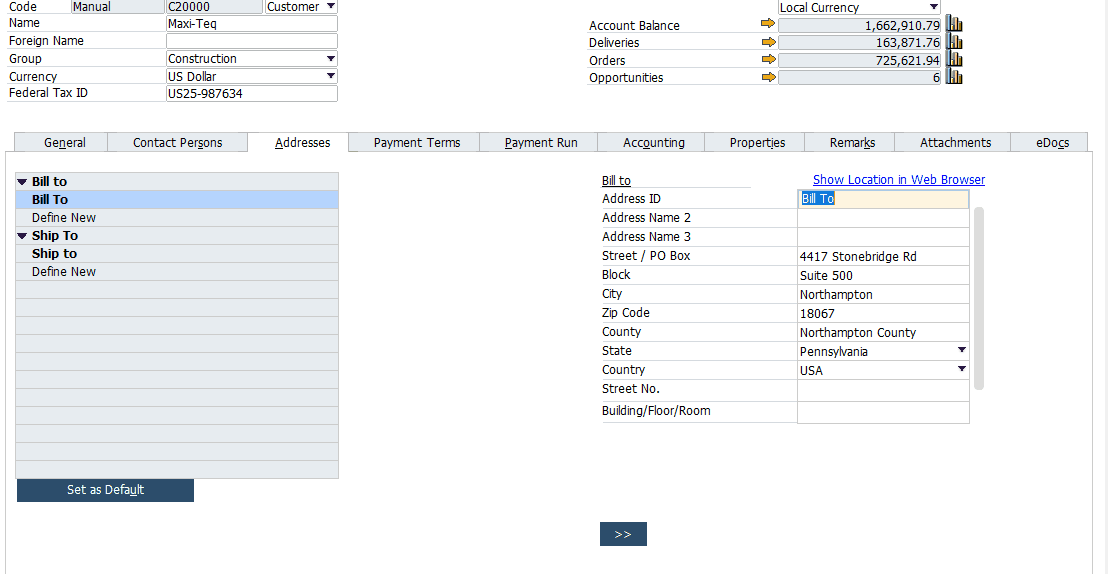Image resolution: width=1108 pixels, height=574 pixels.
Task: Click the Building/Floor/Room field
Action: [x=883, y=412]
